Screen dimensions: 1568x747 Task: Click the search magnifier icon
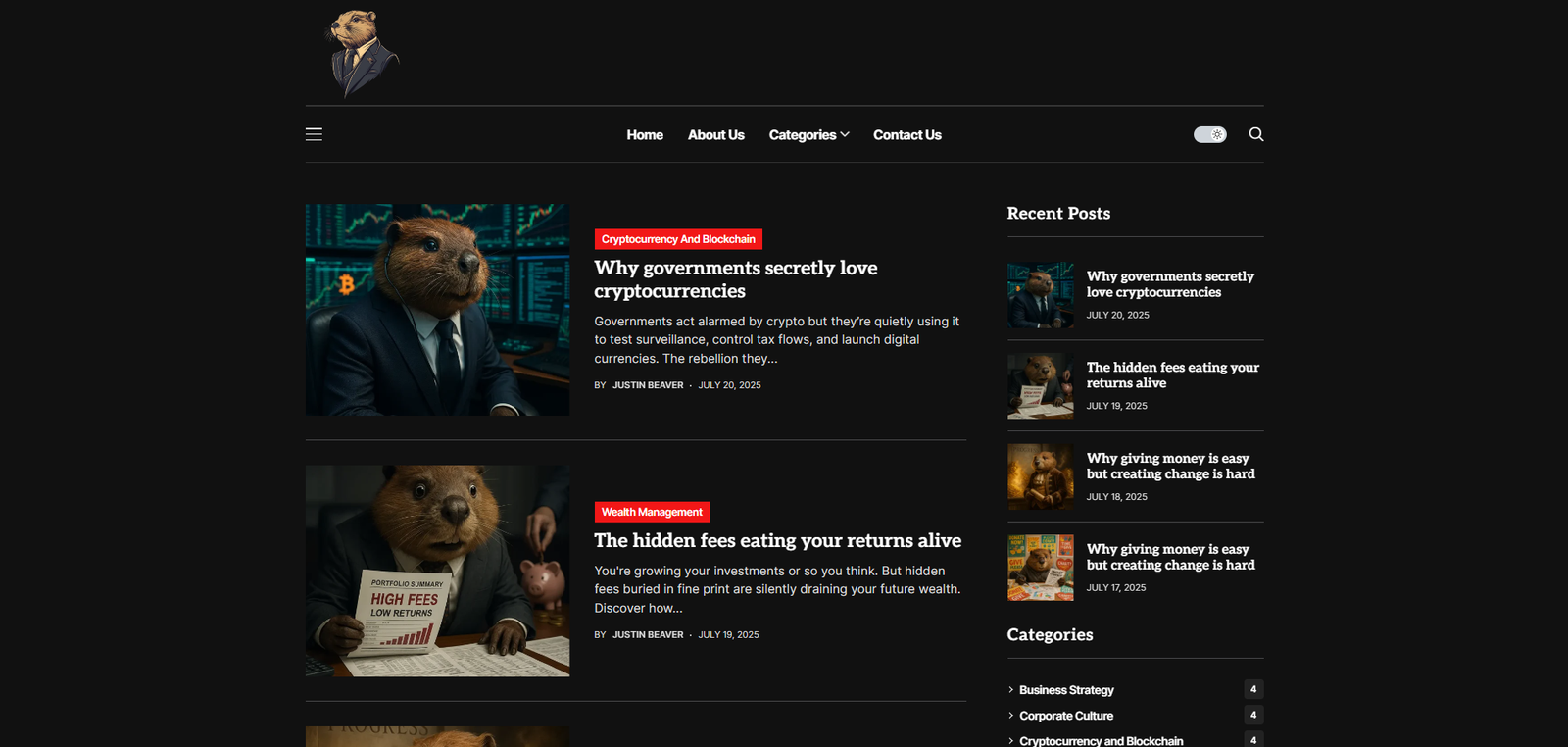(1255, 134)
